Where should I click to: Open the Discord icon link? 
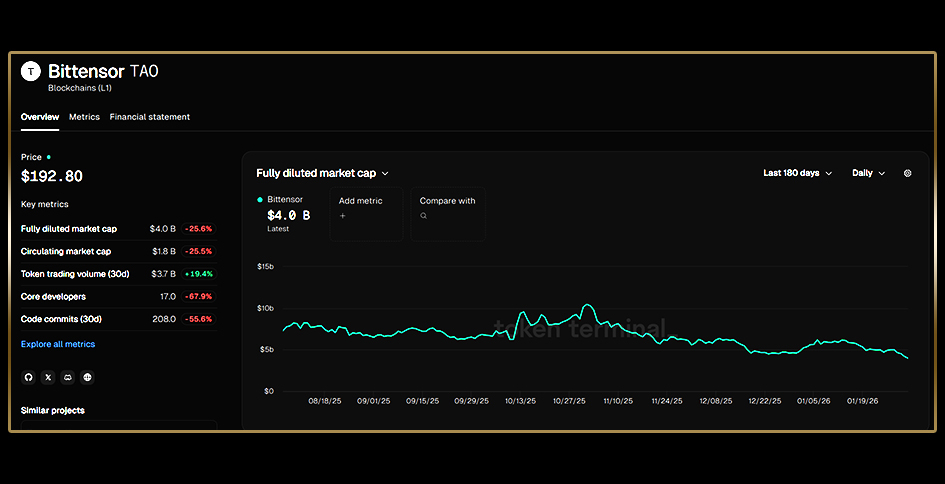[68, 378]
